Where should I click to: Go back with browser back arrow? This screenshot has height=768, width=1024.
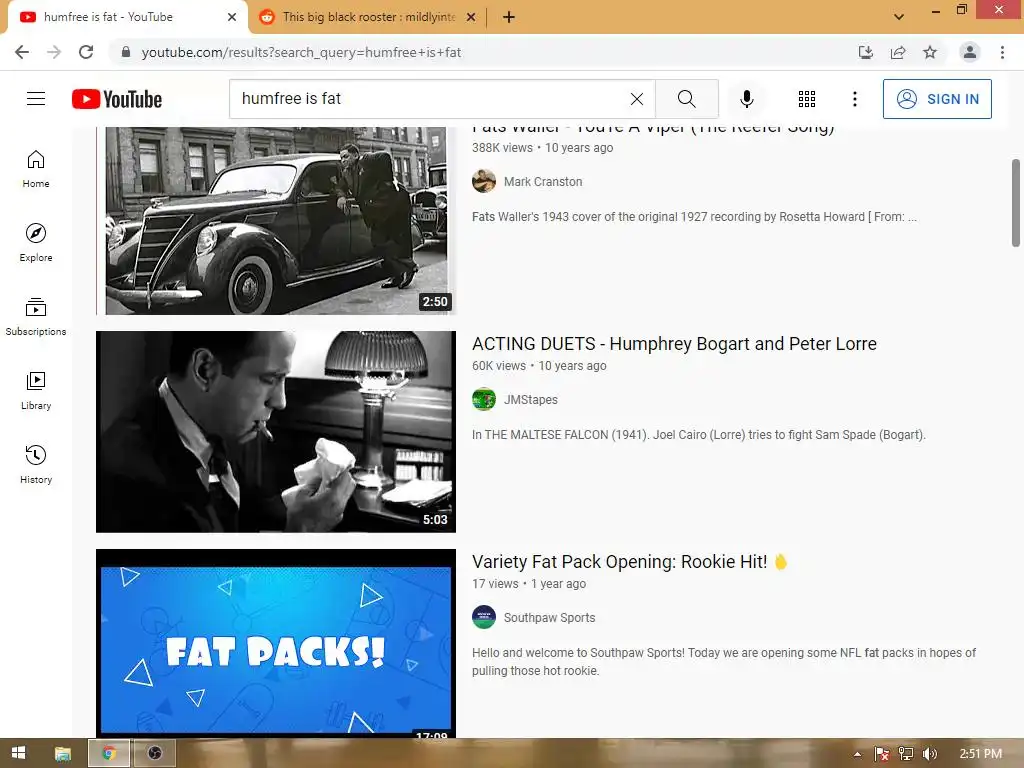[x=22, y=52]
